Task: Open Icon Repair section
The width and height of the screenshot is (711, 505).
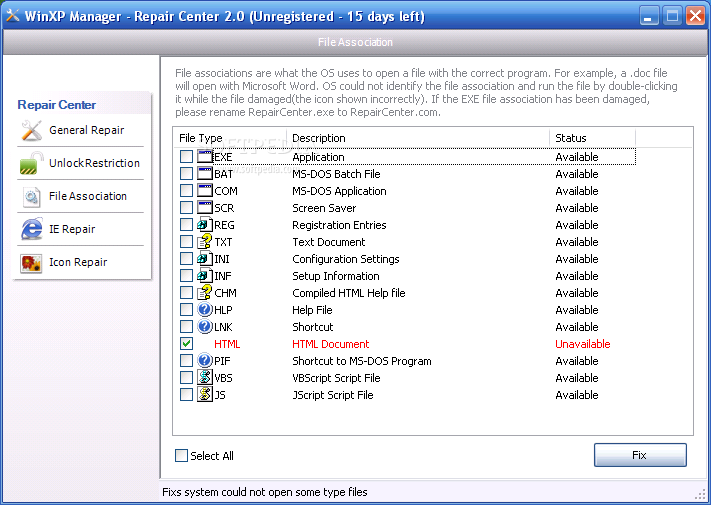Action: [80, 262]
